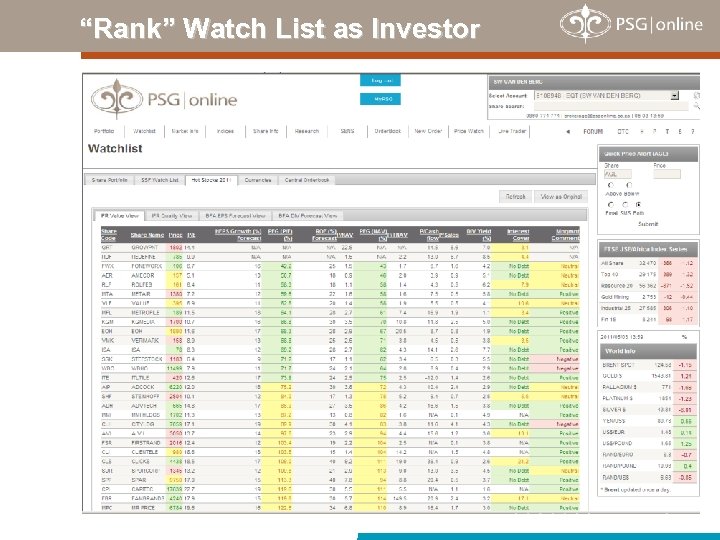Open the Research menu
This screenshot has width=720, height=540.
click(x=307, y=131)
